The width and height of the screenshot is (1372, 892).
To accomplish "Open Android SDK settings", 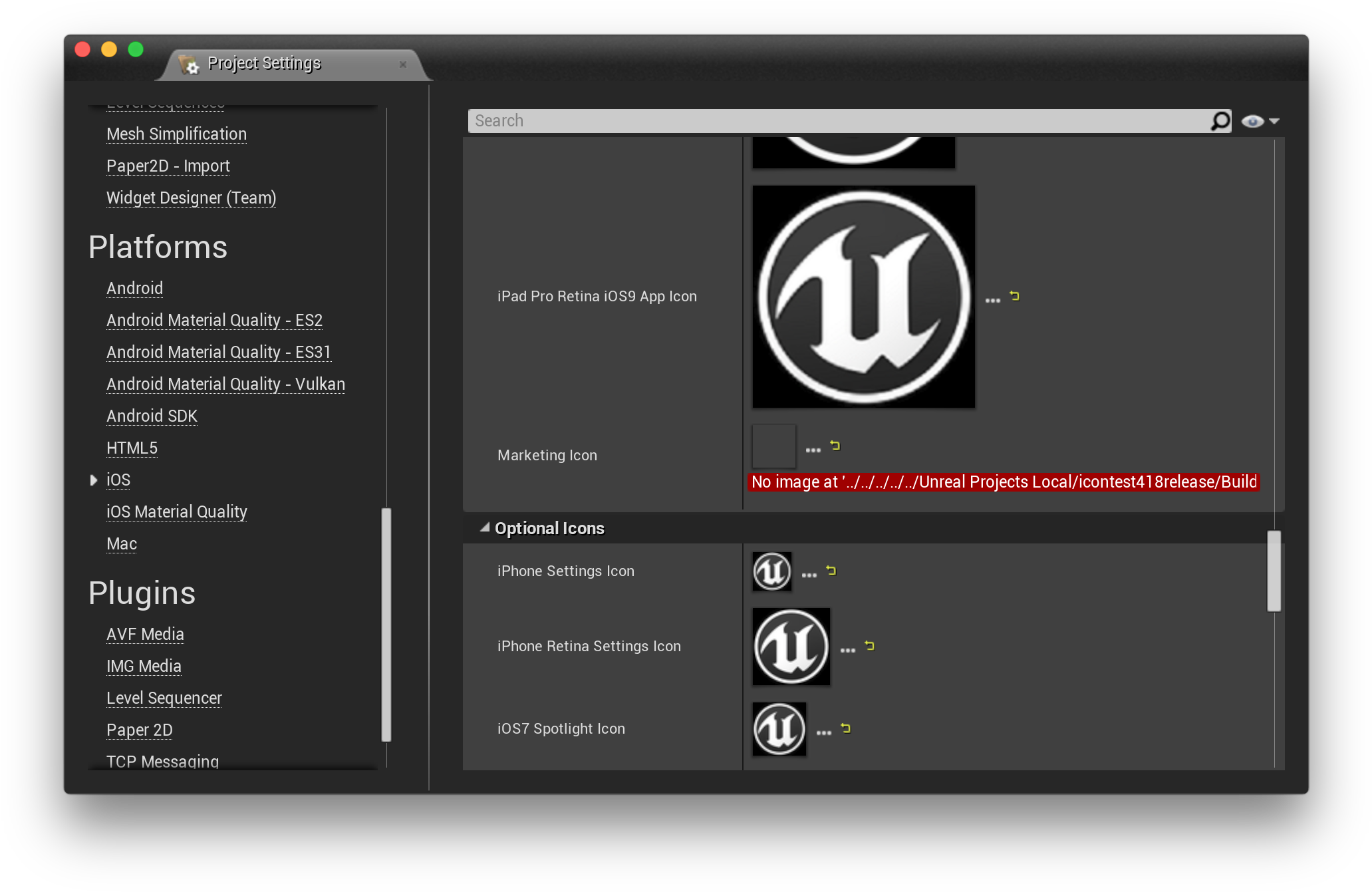I will pos(152,416).
